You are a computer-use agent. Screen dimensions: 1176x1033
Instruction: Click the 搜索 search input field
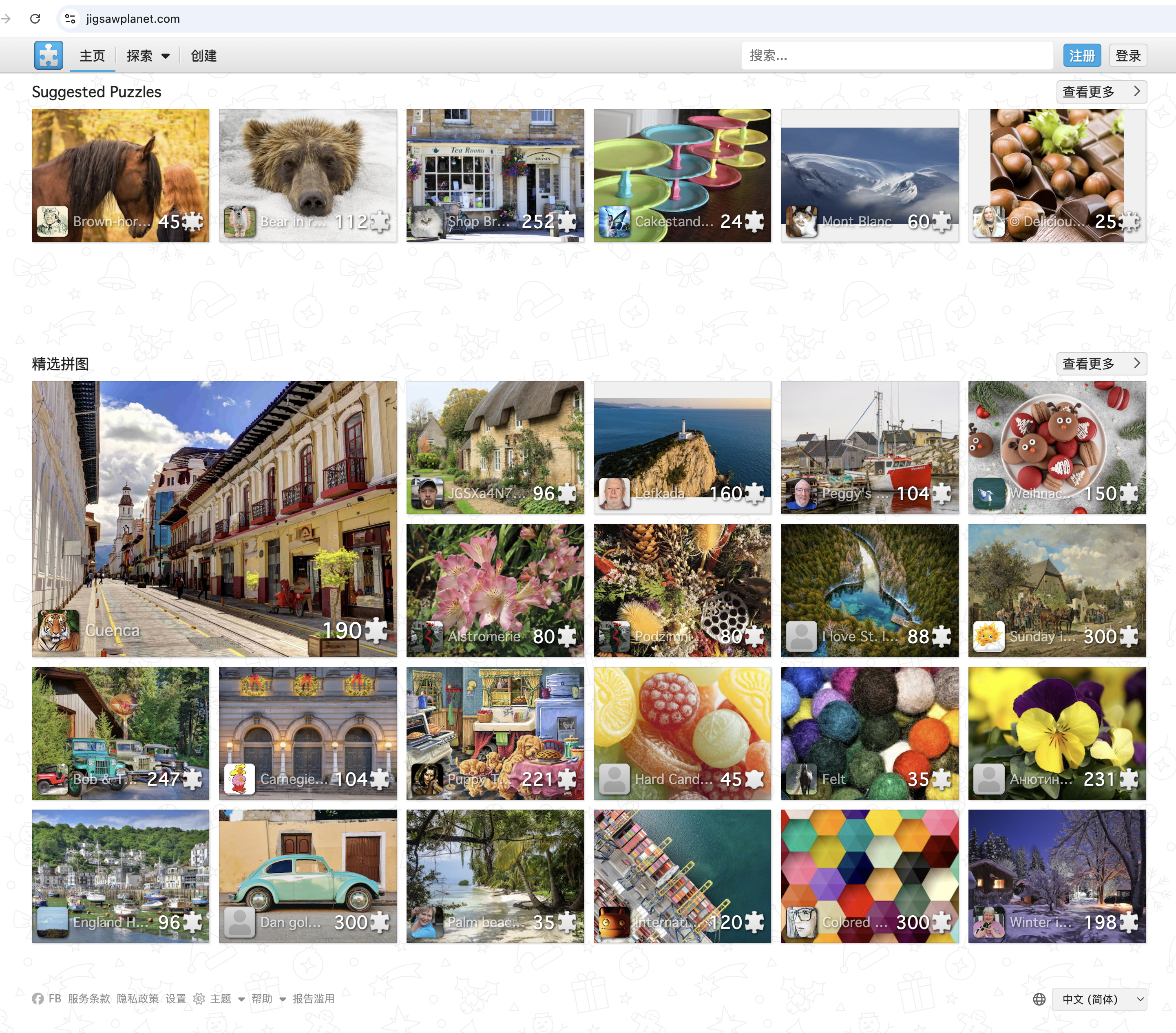coord(897,55)
